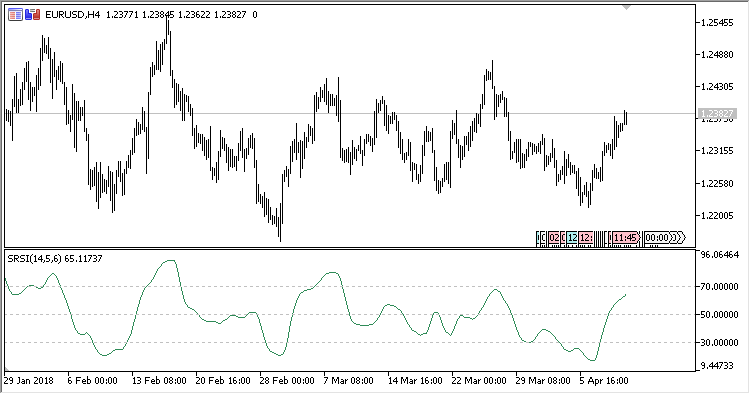This screenshot has width=750, height=394.
Task: Click the 1.22005 price scale label
Action: pyautogui.click(x=717, y=216)
